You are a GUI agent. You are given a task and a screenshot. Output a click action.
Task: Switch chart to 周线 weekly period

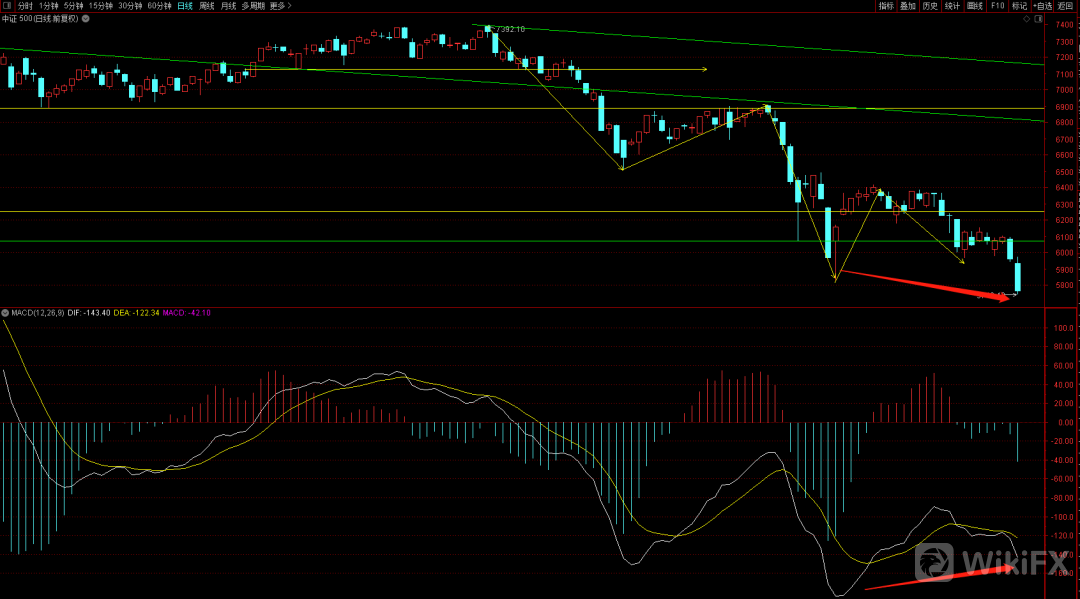pos(207,6)
